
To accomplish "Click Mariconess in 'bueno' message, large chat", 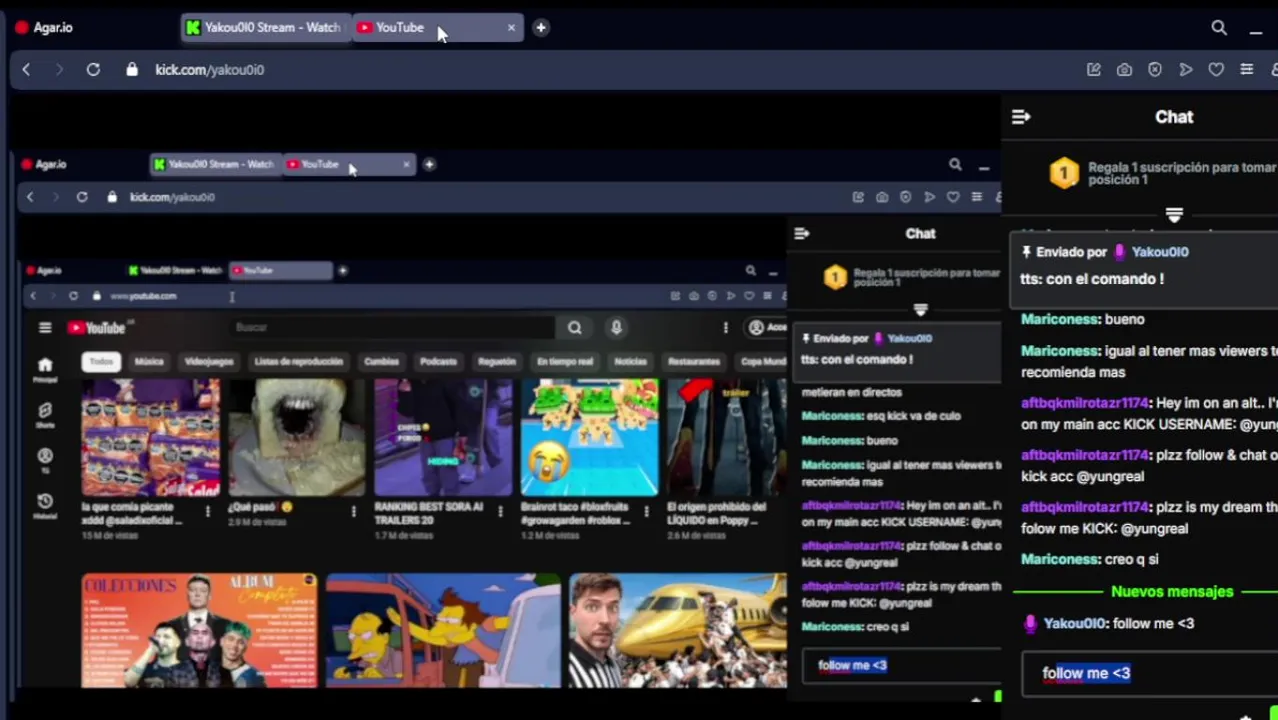I will 1059,319.
